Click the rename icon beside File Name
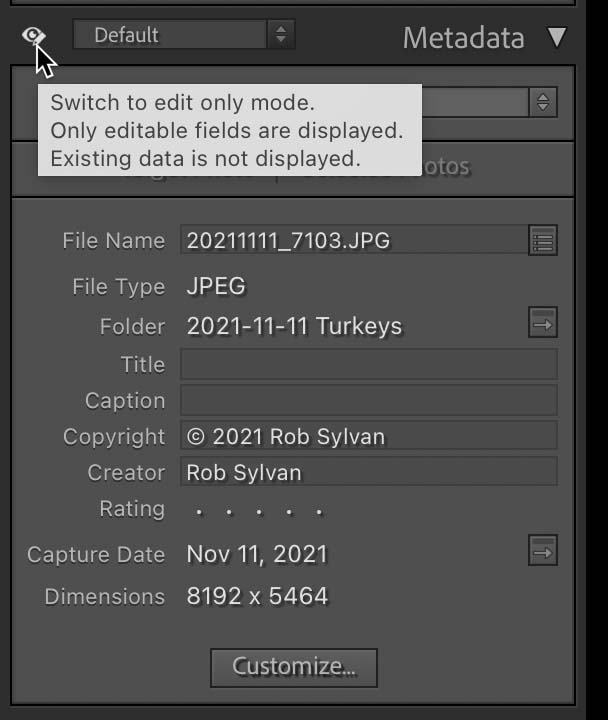Screen dimensions: 608x720 pos(543,241)
